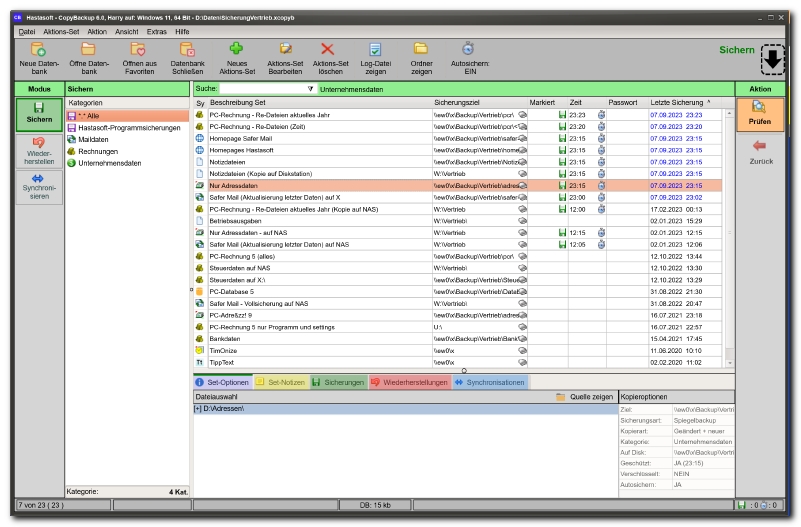The image size is (801, 527).
Task: Show the log file via Log-Datei zeigen
Action: [375, 48]
